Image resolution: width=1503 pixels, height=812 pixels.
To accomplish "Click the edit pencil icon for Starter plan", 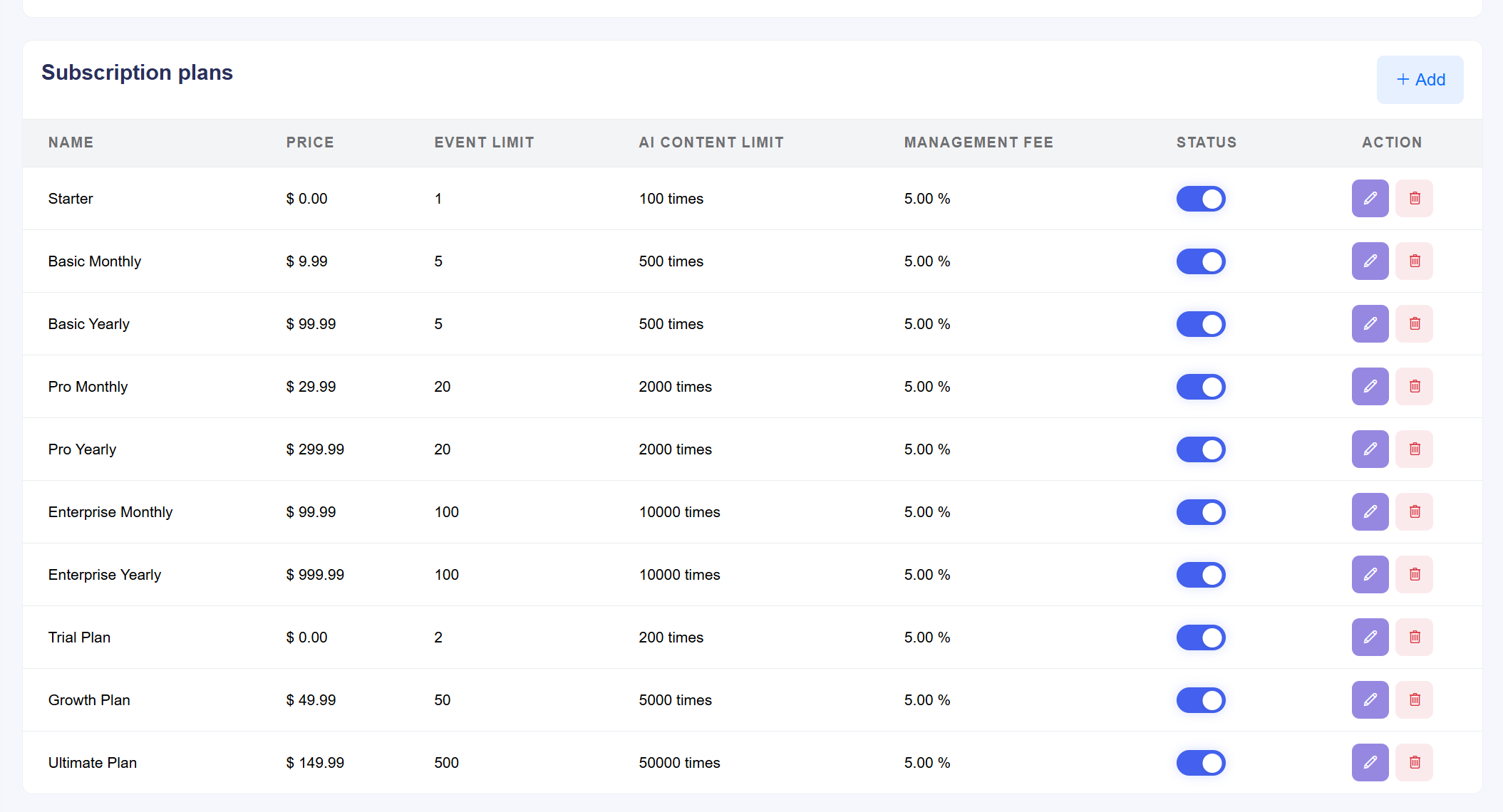I will pos(1370,199).
